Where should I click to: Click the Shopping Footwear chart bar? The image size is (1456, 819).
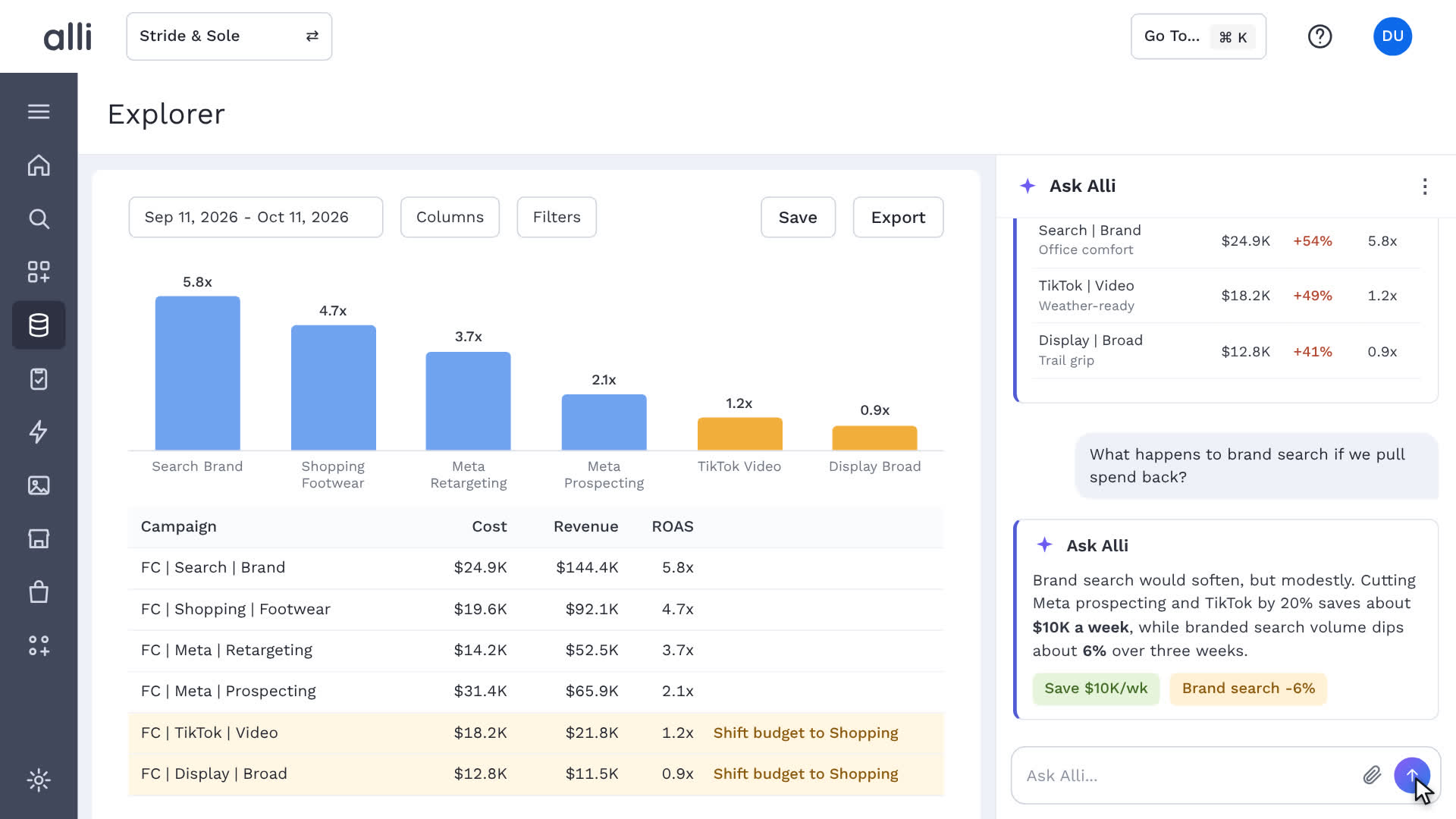point(333,388)
